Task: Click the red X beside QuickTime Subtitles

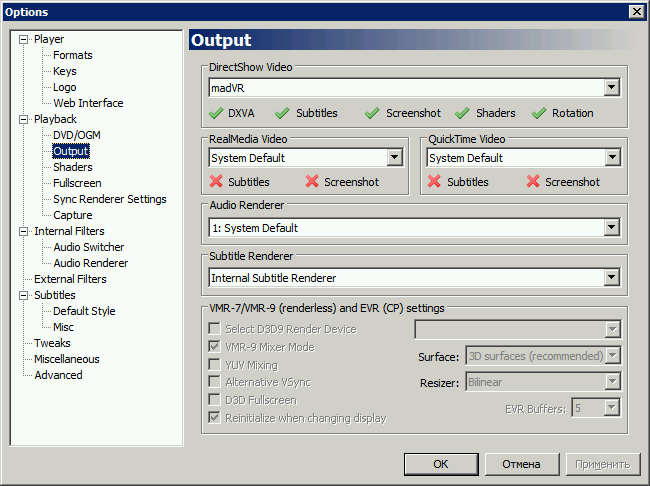Action: 434,181
